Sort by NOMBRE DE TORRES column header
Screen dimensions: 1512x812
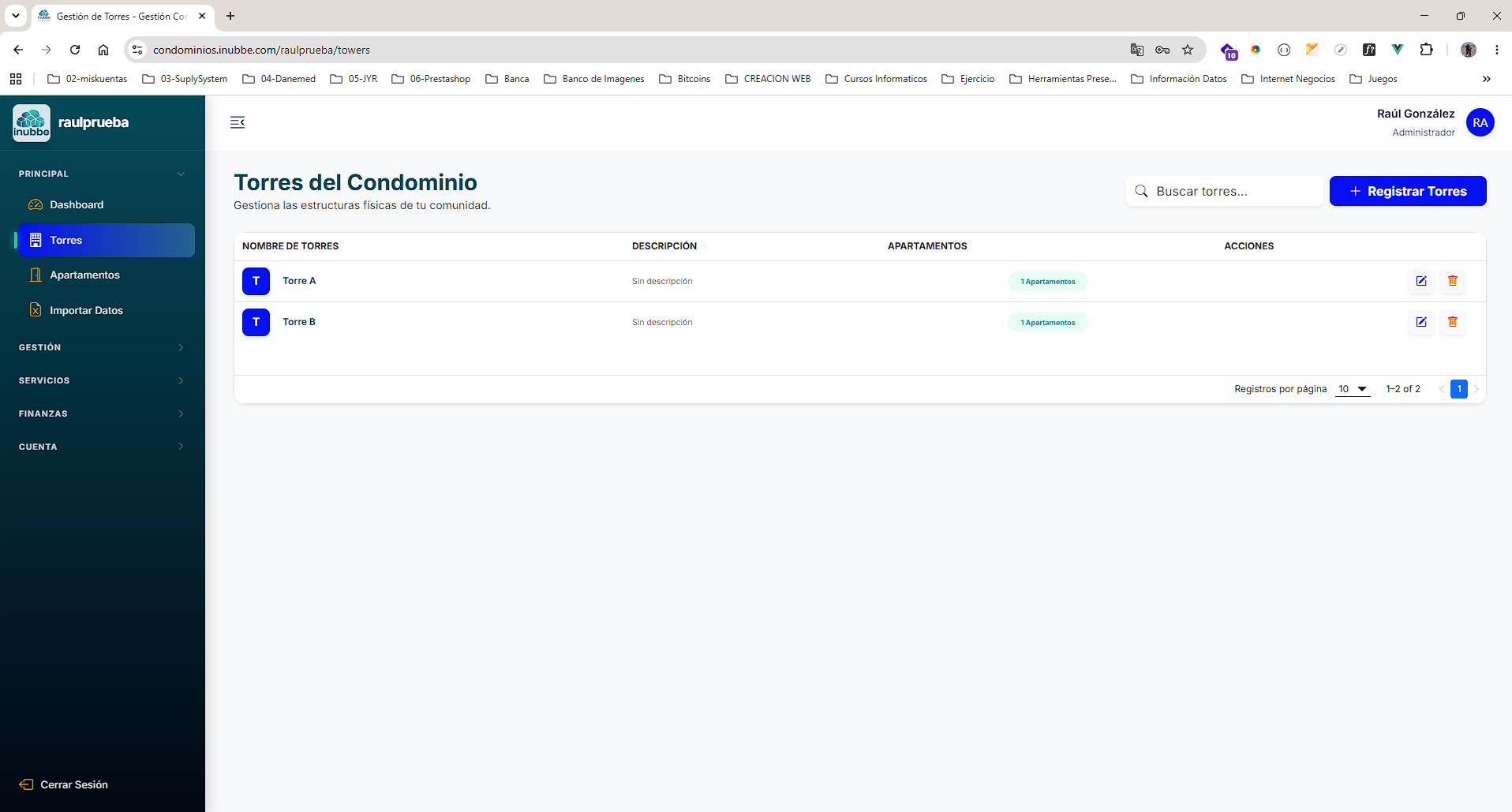click(290, 246)
